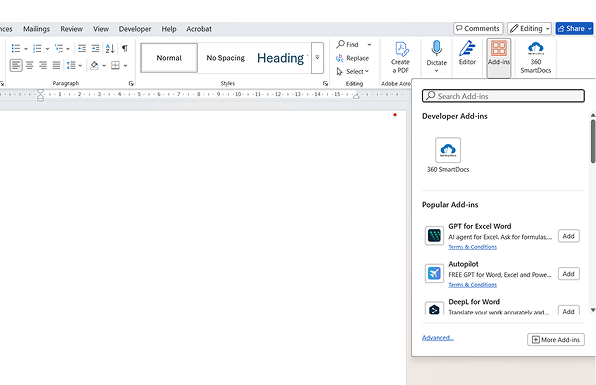Click the add-ins list scroll down arrow
This screenshot has width=596, height=385.
[x=593, y=310]
